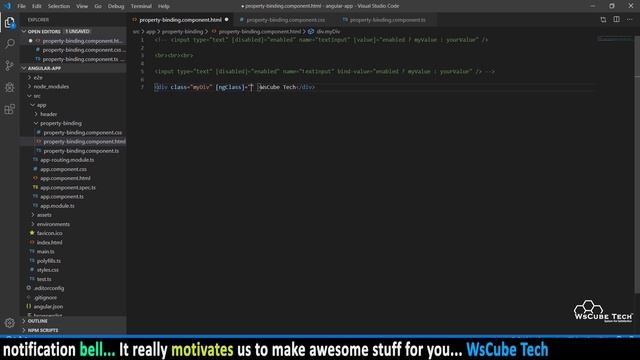Split the editor to the right
640x360 pixels.
coord(616,20)
